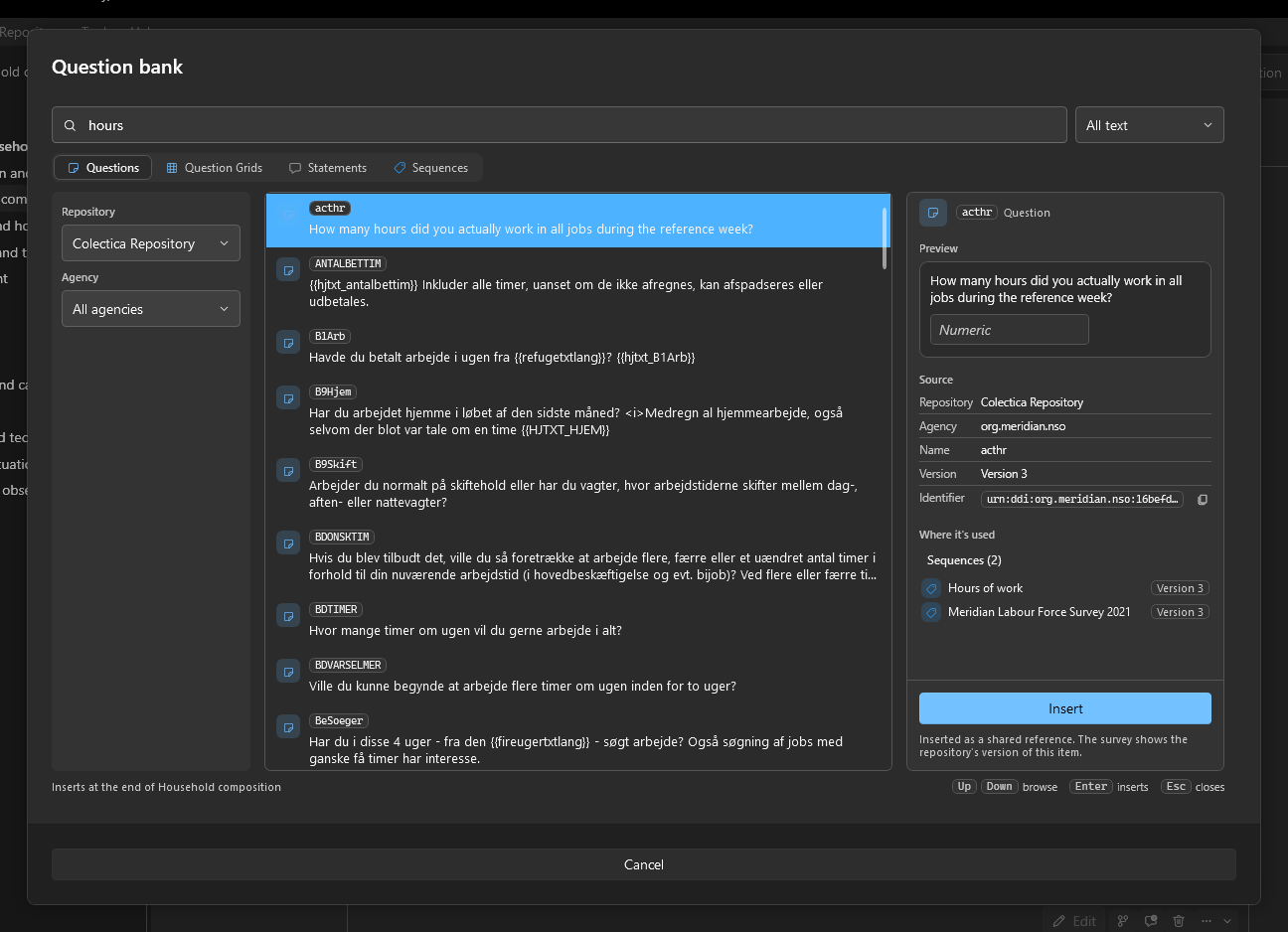1288x932 pixels.
Task: Click the Version 3 badge for Hours of work
Action: click(1180, 588)
